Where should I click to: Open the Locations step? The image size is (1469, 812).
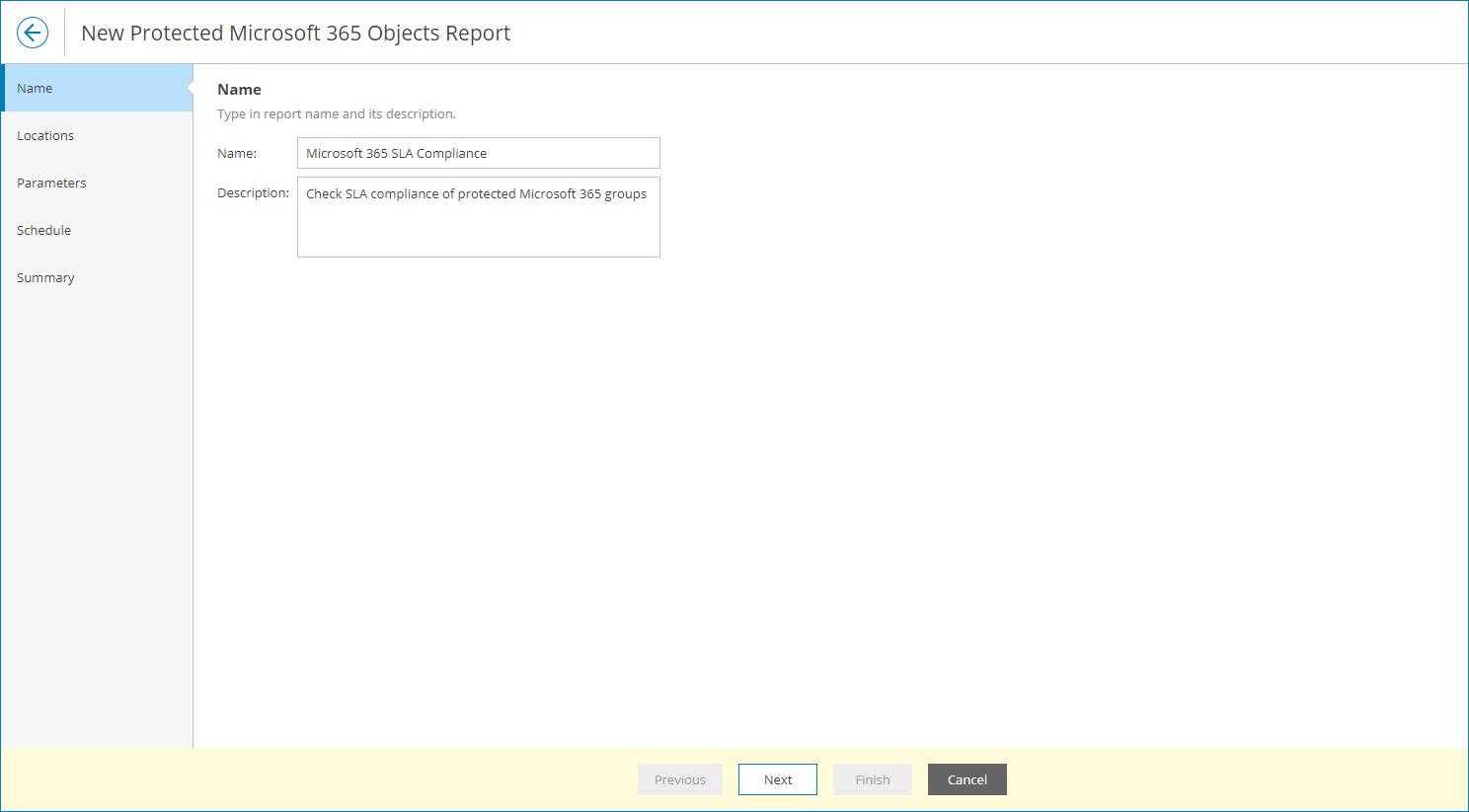coord(45,135)
